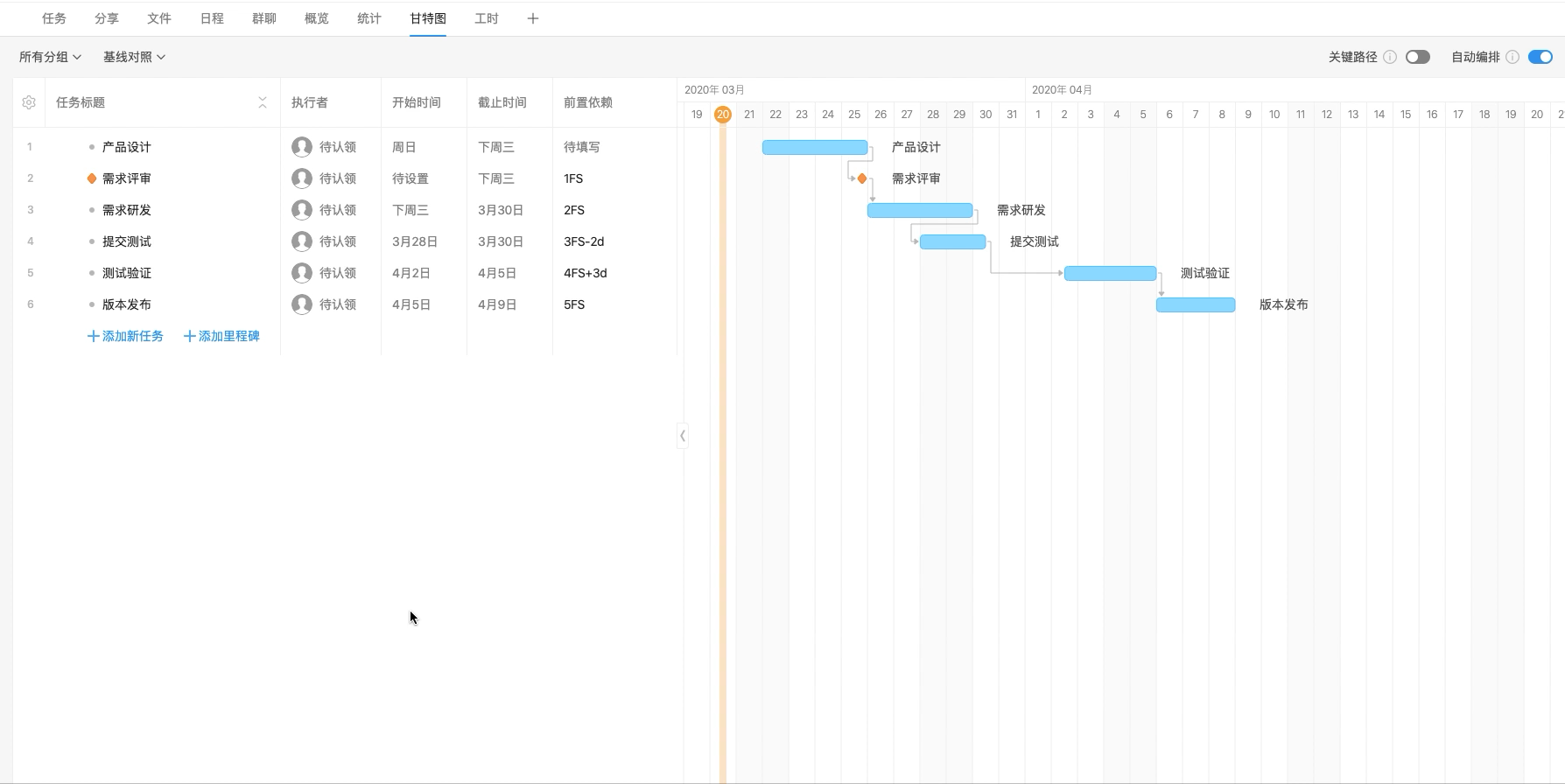This screenshot has width=1565, height=784.
Task: Click the 开始时间 column header
Action: pyautogui.click(x=417, y=102)
